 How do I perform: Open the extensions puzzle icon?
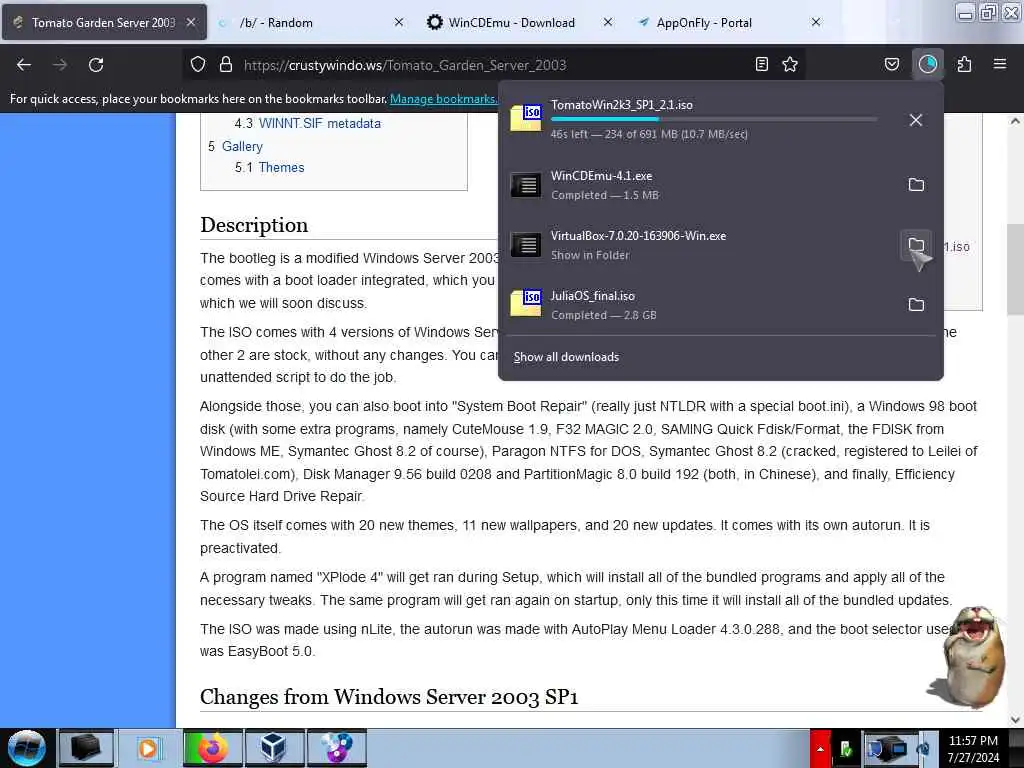[x=964, y=64]
